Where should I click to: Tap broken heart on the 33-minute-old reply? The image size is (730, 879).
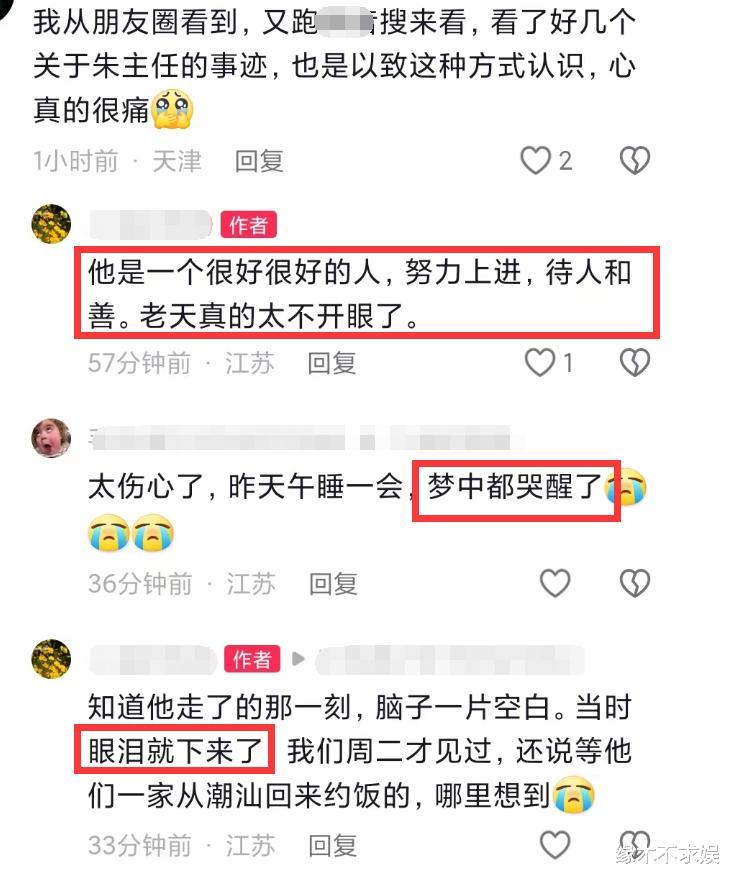[x=635, y=844]
